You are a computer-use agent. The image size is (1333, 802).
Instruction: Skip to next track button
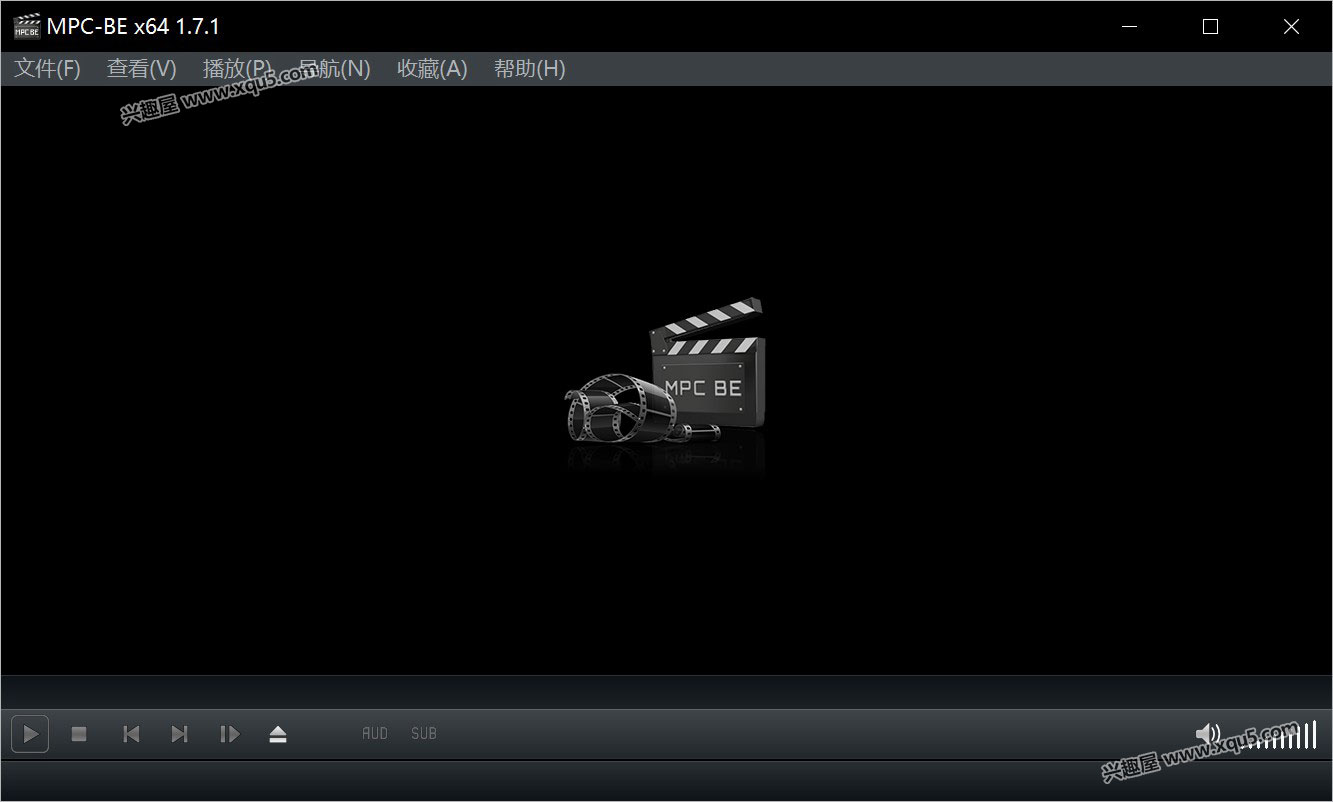(x=179, y=734)
